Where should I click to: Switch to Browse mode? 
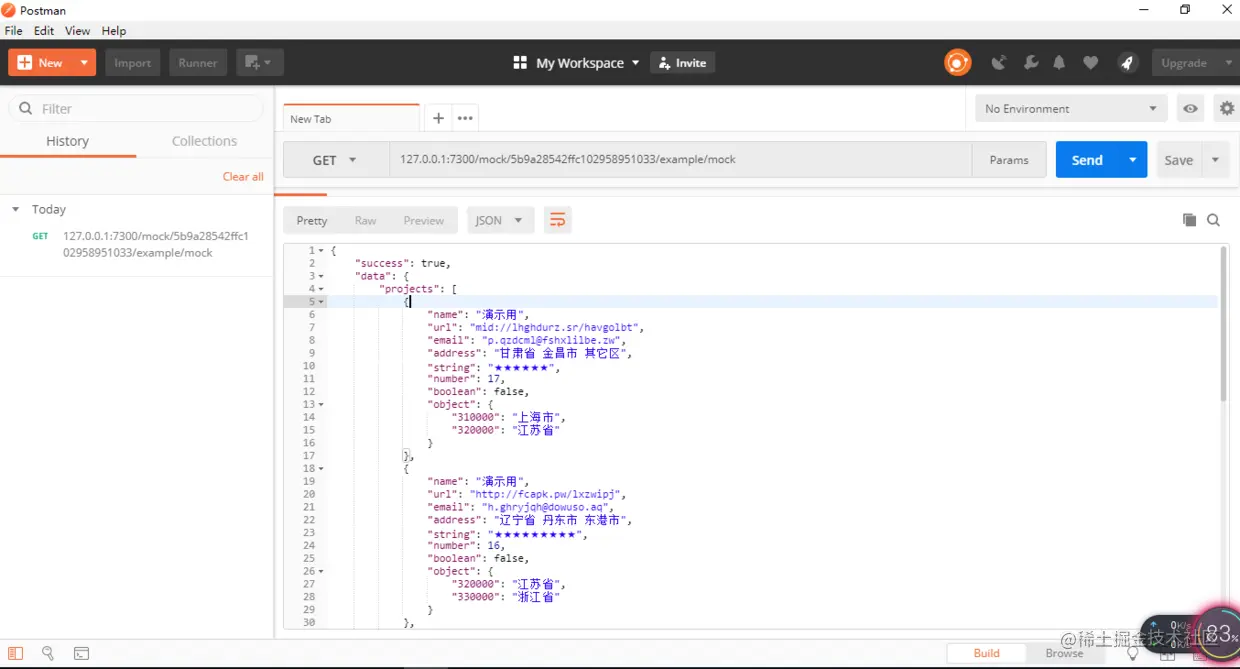click(x=1064, y=653)
